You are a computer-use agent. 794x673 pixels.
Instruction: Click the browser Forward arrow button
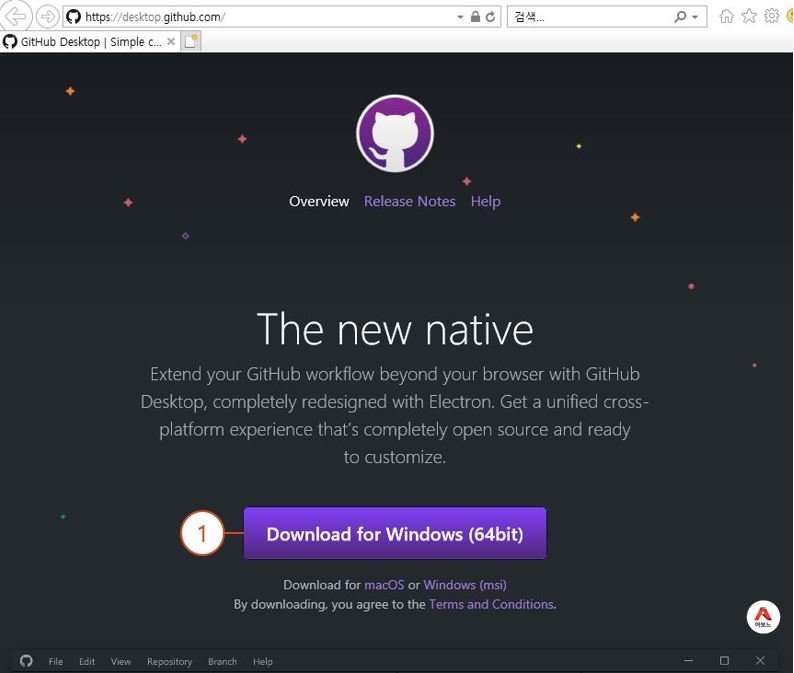click(48, 17)
